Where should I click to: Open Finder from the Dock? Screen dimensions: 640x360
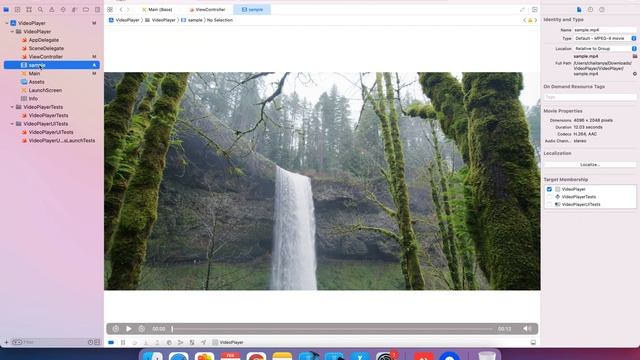153,355
